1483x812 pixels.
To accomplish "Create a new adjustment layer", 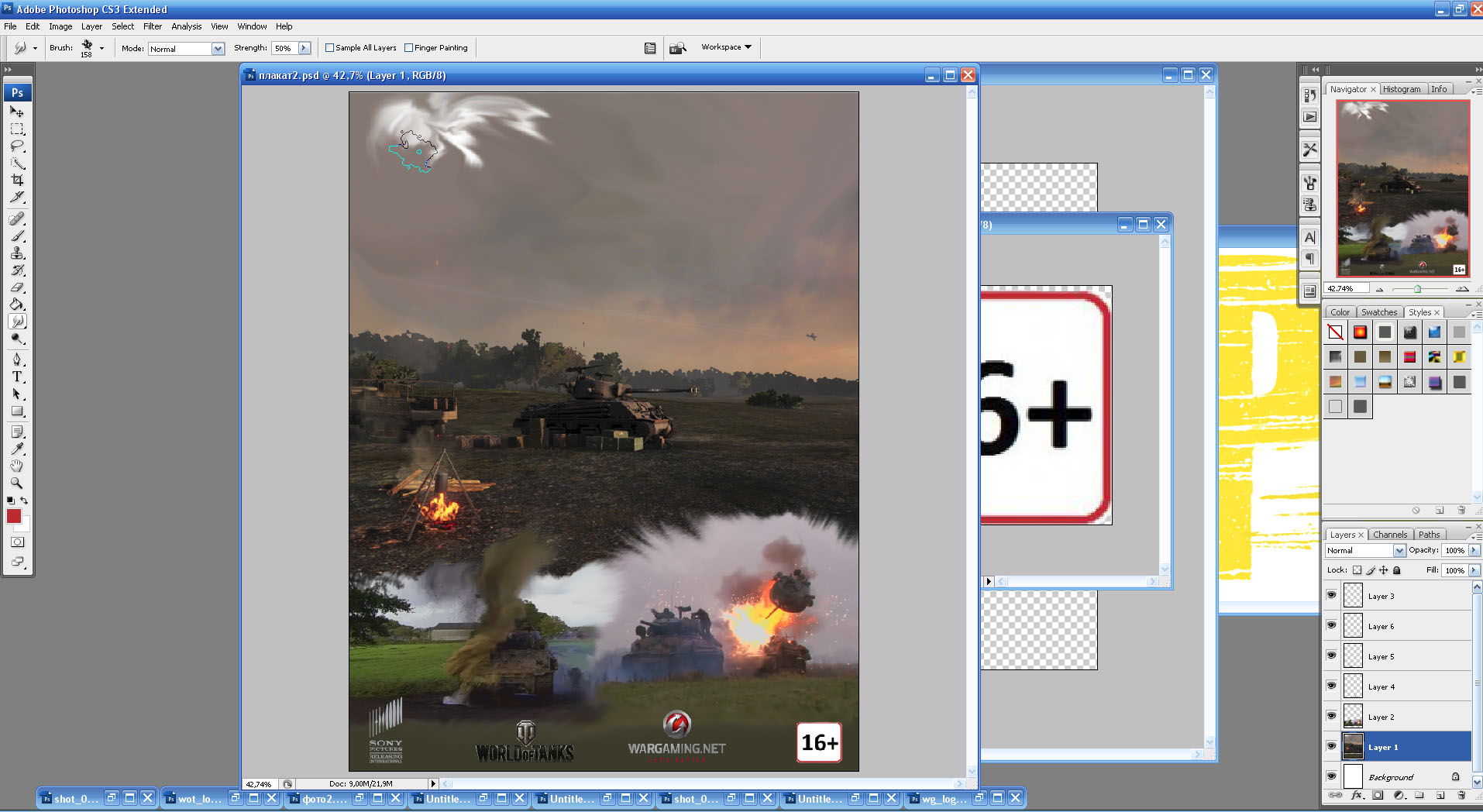I will 1399,795.
